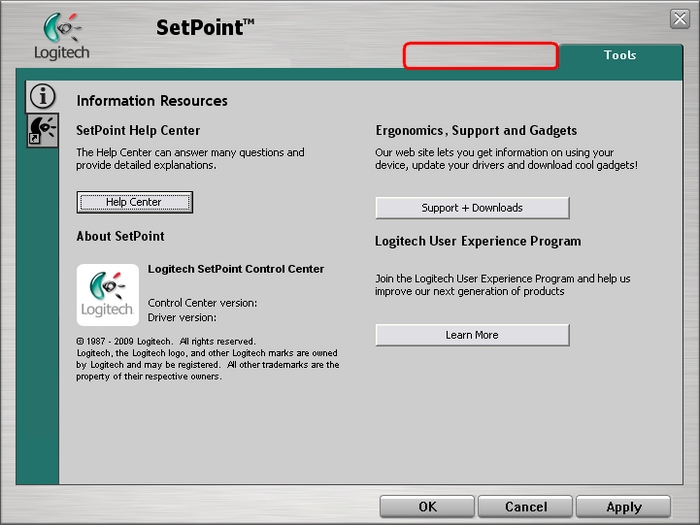
Task: Select the blank tab left of Tools
Action: pos(480,55)
